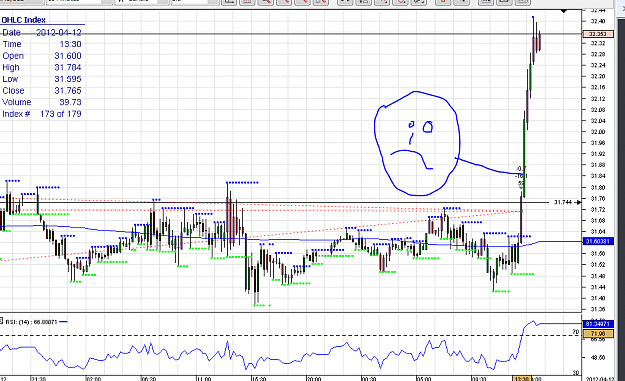Viewport: 625px width, 381px height.
Task: Click the black triangle marker at chart top
Action: (x=564, y=11)
